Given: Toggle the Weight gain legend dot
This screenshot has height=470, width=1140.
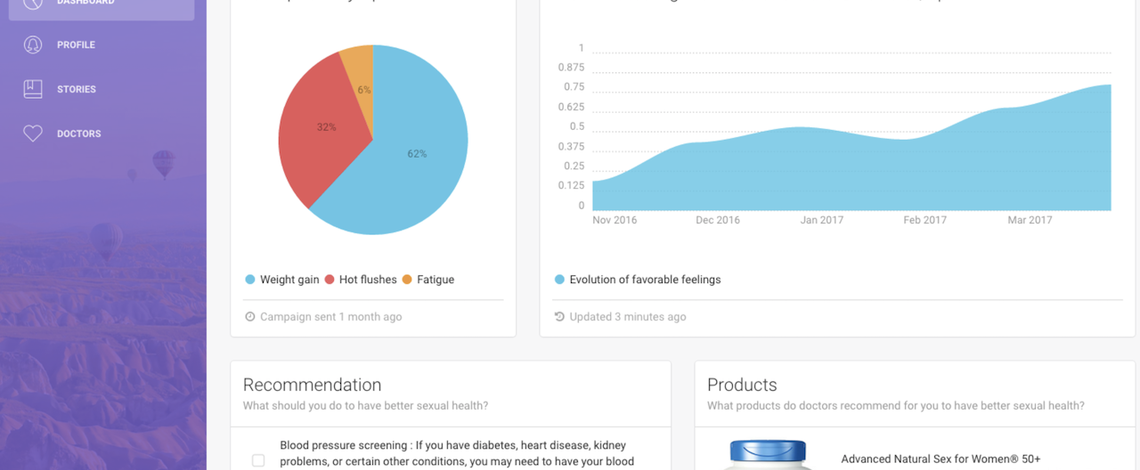Looking at the screenshot, I should click(x=250, y=280).
